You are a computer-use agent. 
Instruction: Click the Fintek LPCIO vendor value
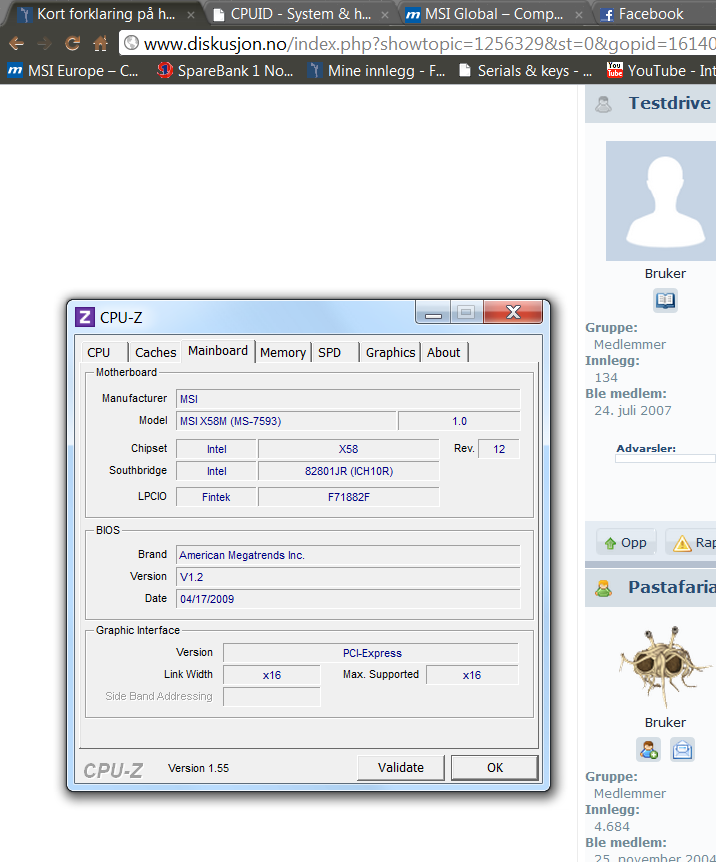216,497
